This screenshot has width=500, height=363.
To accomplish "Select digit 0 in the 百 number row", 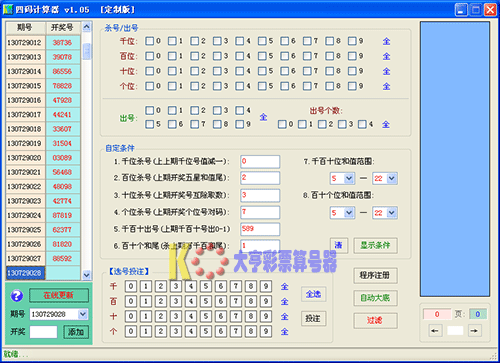I will tap(131, 301).
